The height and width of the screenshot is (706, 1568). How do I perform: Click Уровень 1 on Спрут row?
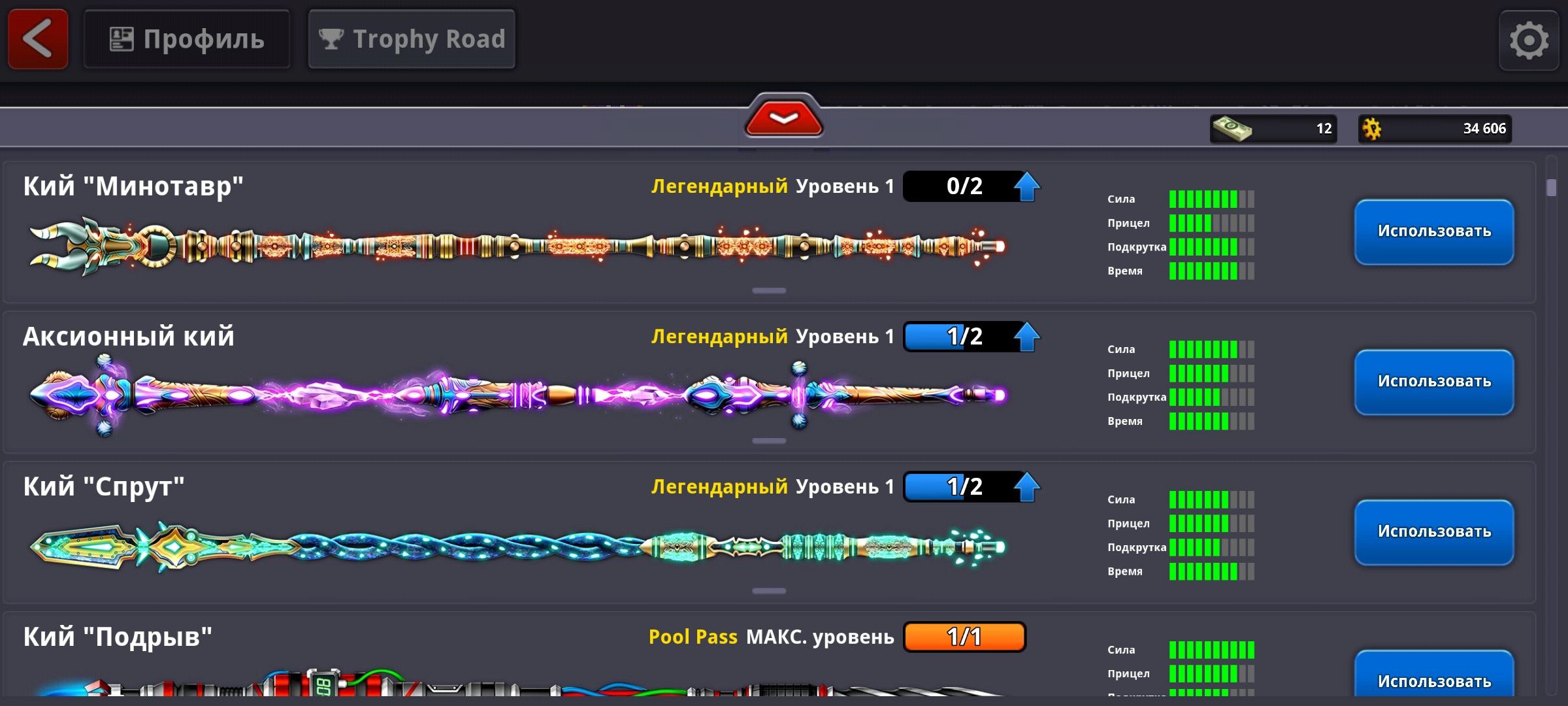(845, 487)
